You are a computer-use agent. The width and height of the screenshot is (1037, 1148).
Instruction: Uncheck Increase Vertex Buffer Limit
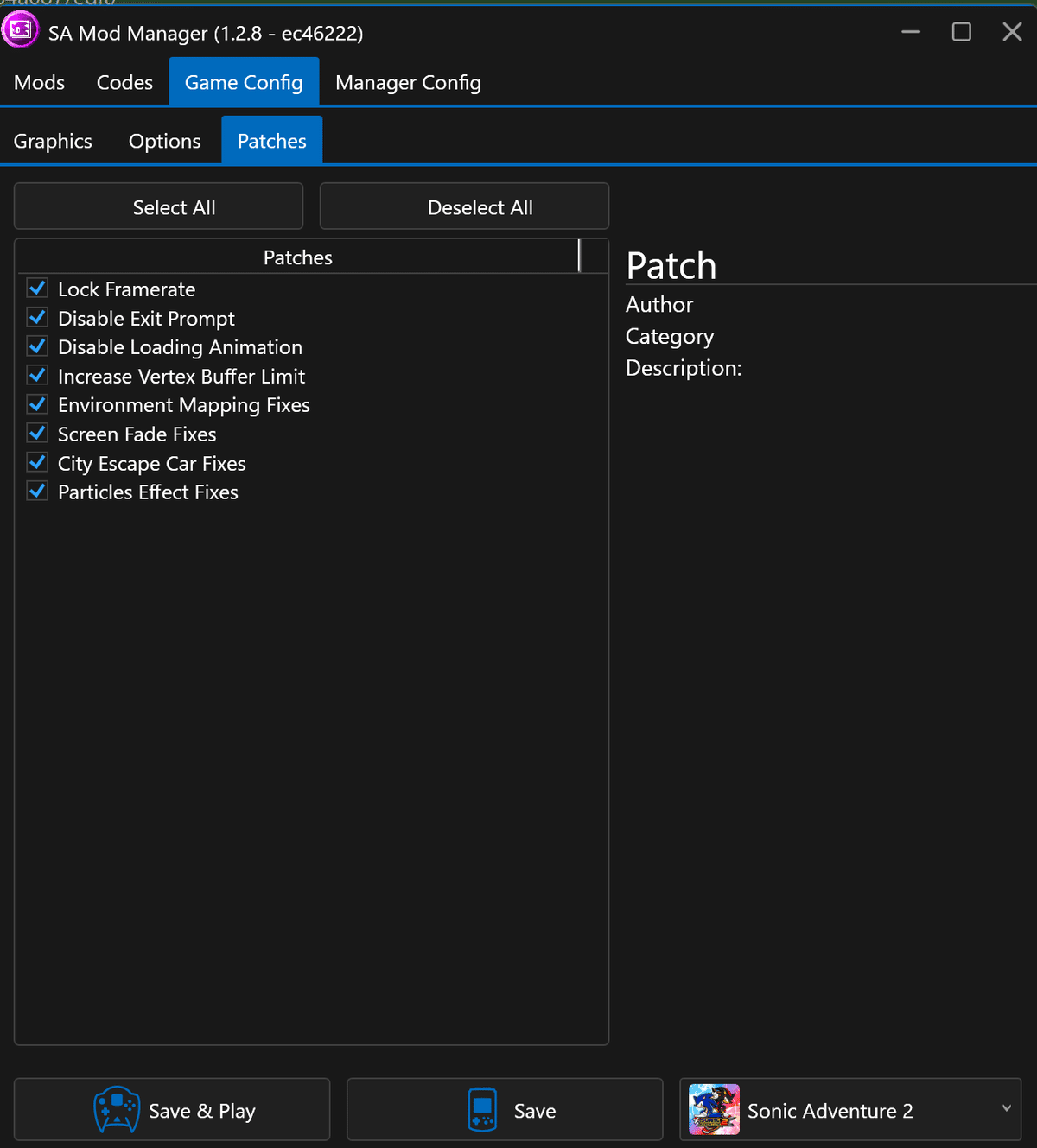pos(37,375)
